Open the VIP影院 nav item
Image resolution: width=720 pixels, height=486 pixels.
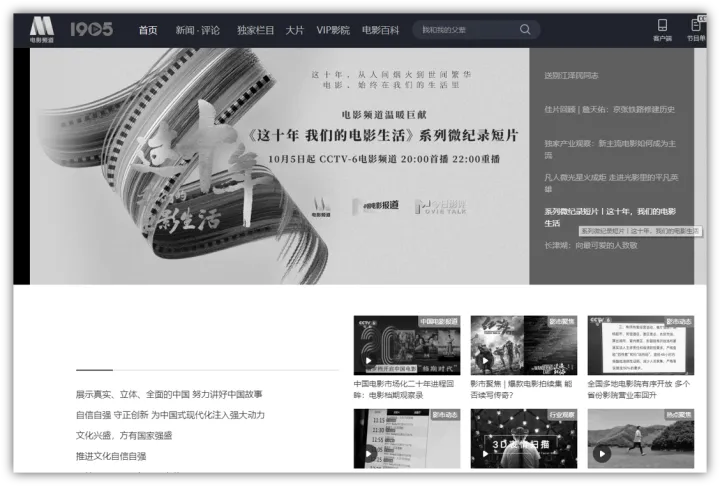click(x=333, y=30)
